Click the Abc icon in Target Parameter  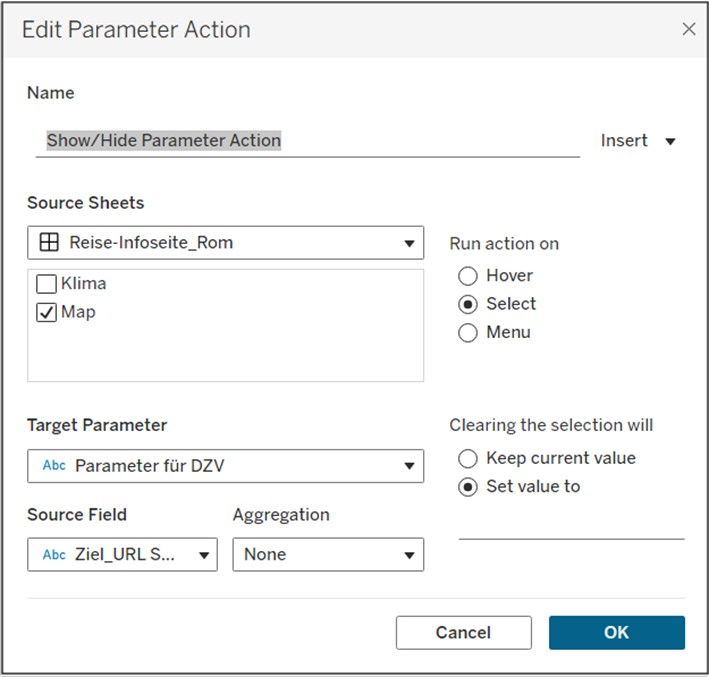54,466
